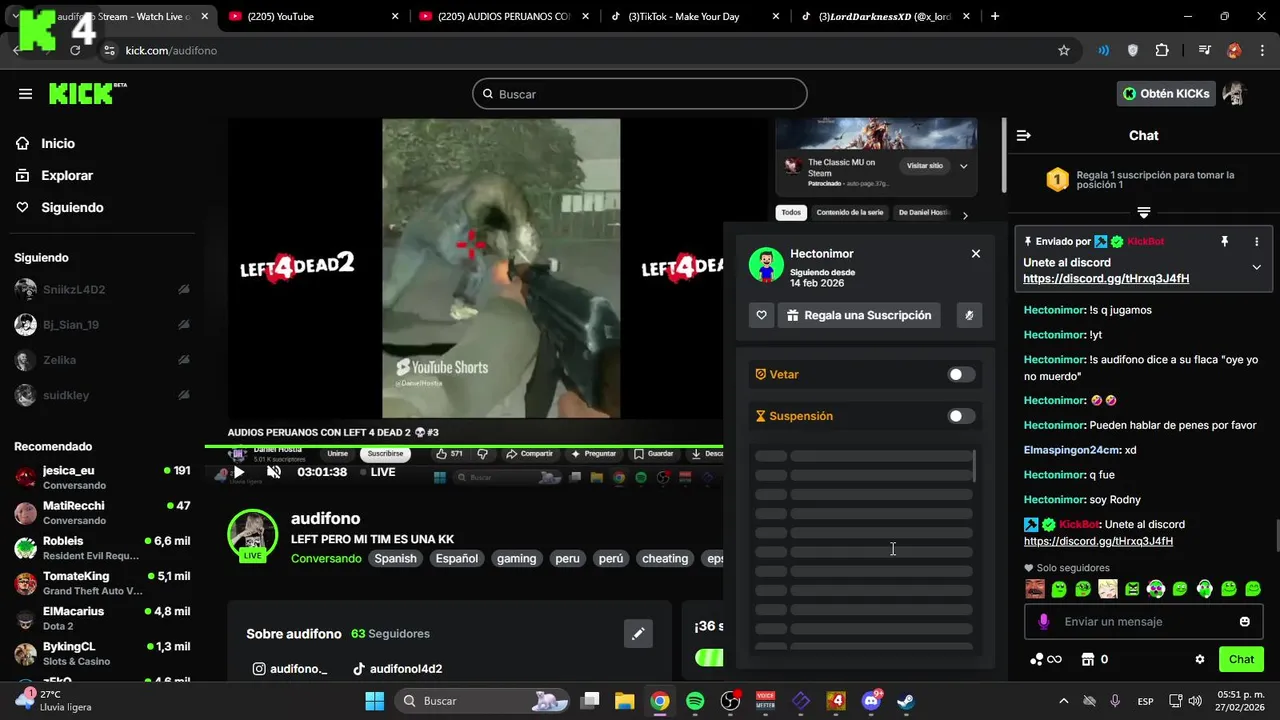Image resolution: width=1280 pixels, height=720 pixels.
Task: Click the heart follow icon in user card
Action: 761,315
